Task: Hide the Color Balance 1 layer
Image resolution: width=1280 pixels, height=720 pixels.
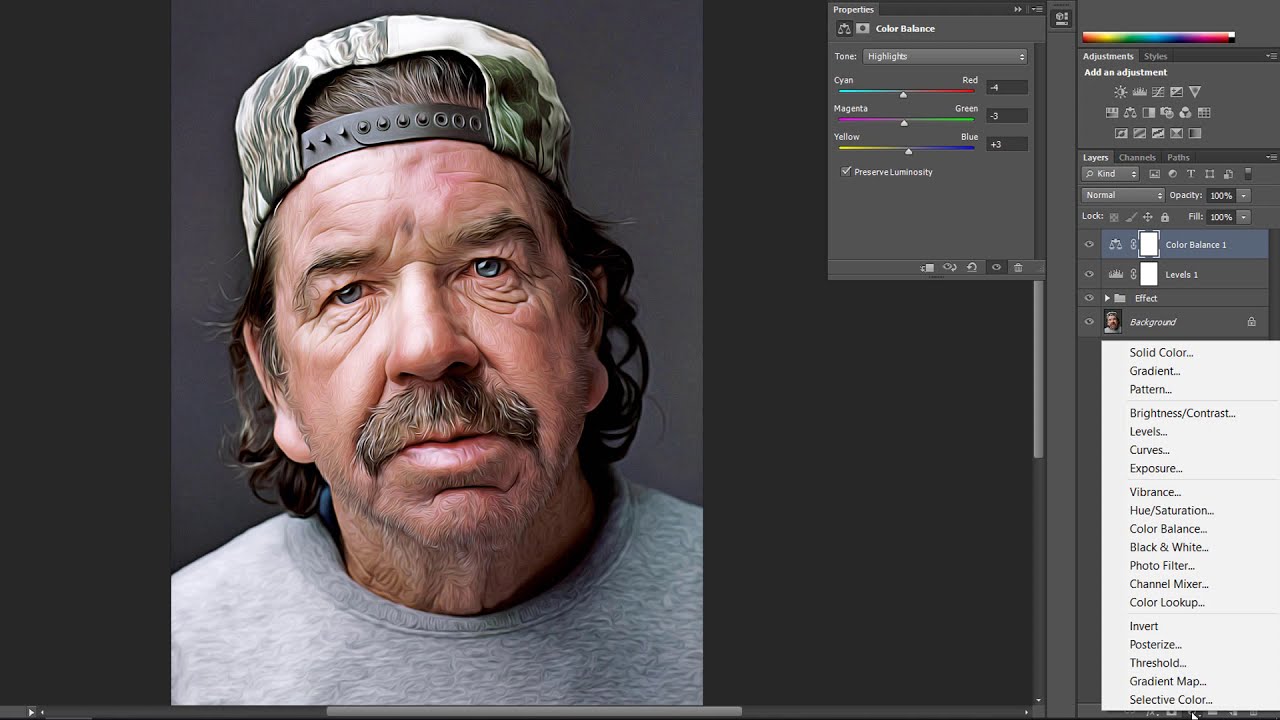Action: tap(1089, 244)
